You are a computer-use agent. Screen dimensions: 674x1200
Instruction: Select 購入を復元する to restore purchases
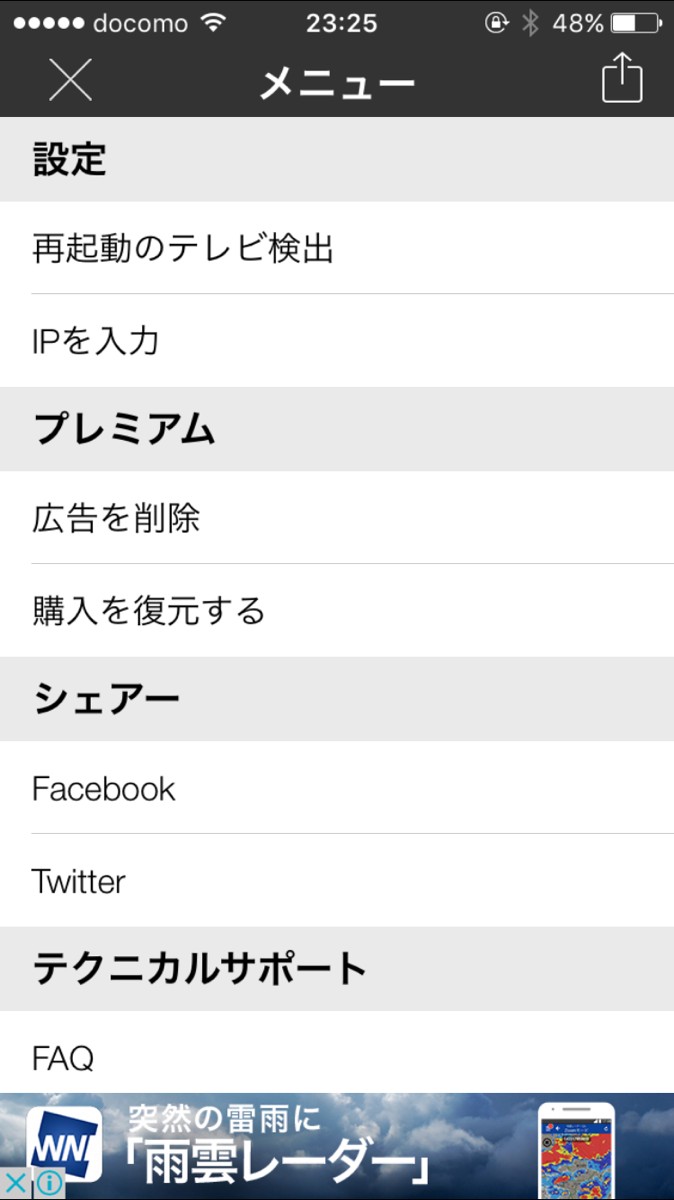coord(337,610)
